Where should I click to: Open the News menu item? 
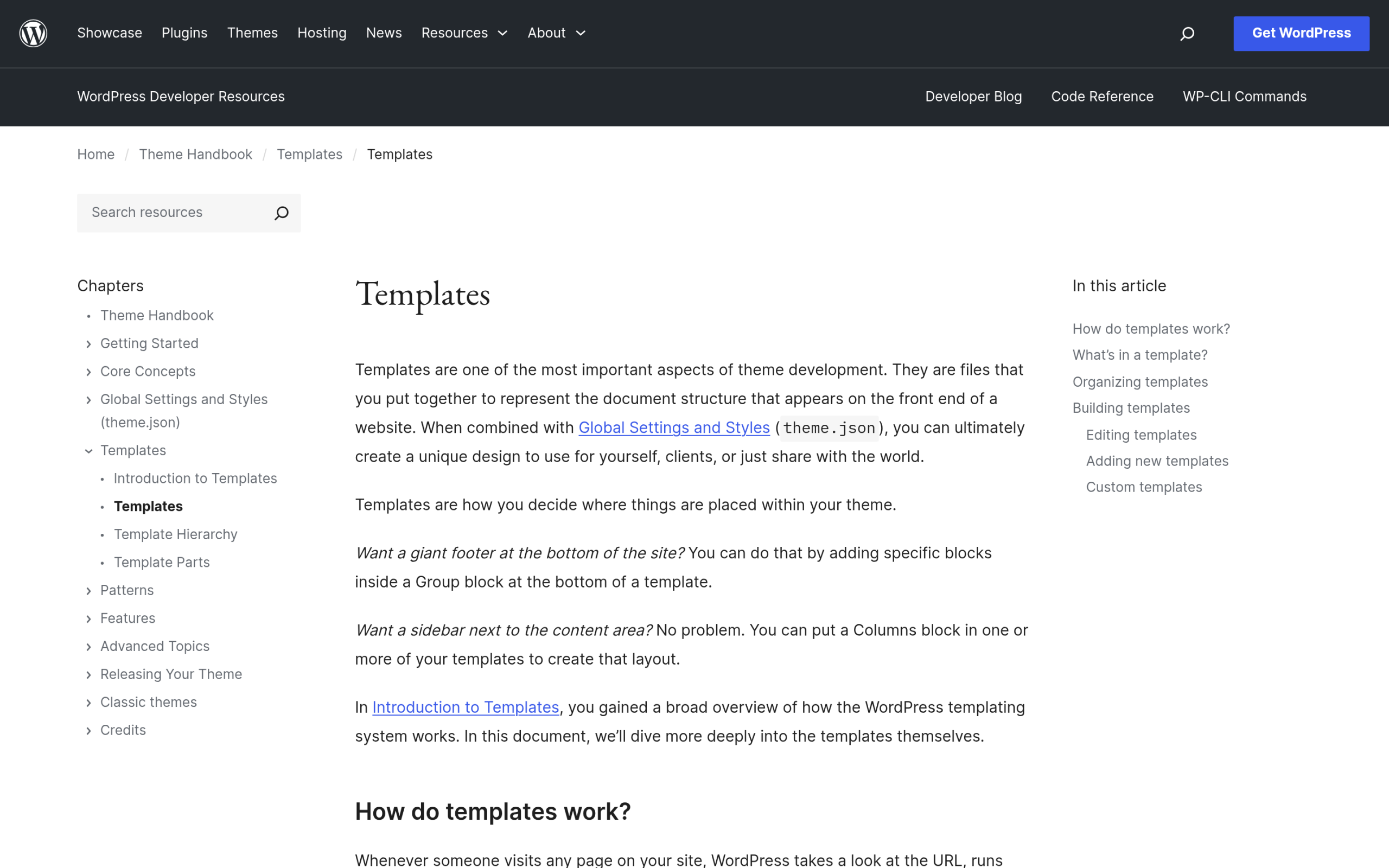[x=384, y=33]
